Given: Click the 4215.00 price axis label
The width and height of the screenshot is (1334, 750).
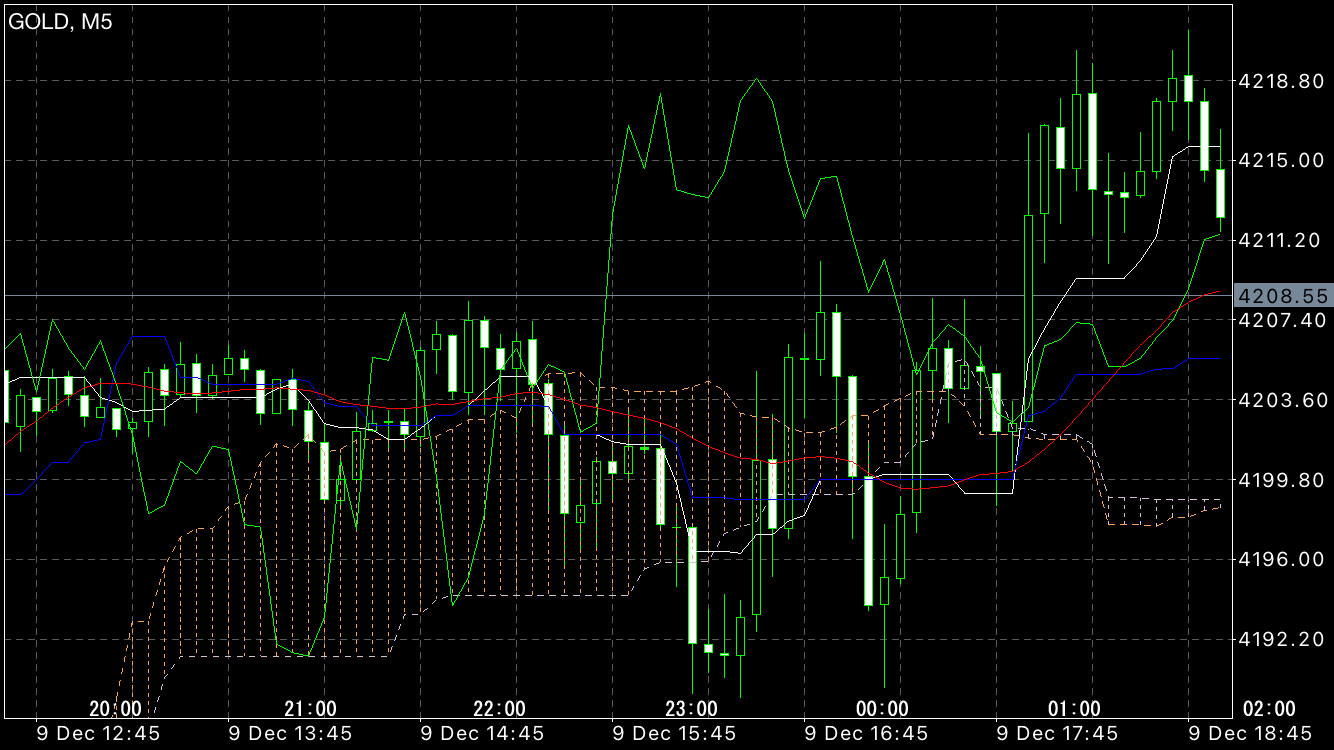Looking at the screenshot, I should click(1281, 161).
